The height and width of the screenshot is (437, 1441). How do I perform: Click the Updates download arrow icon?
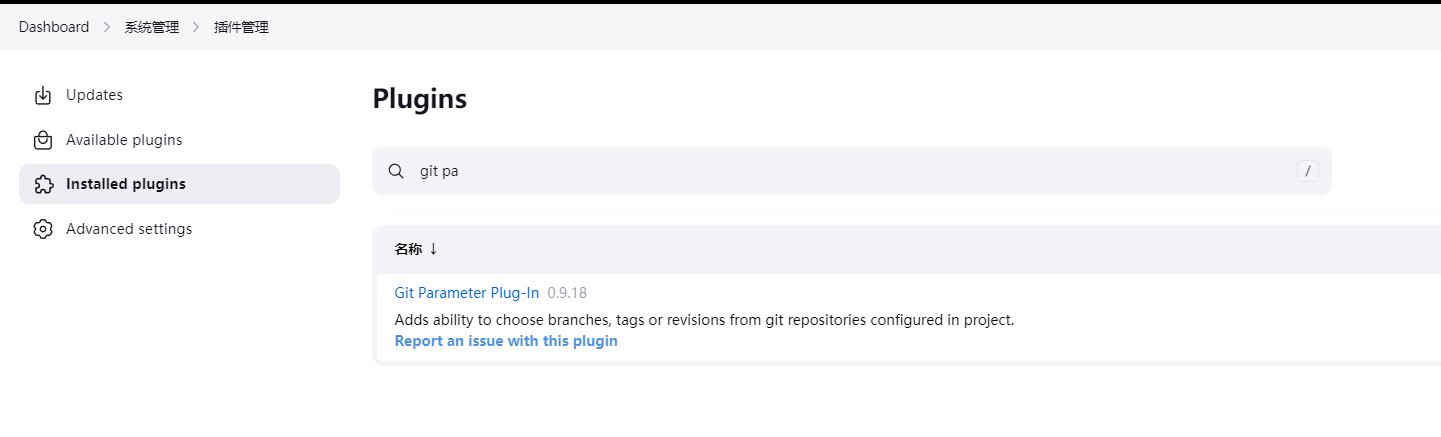click(x=42, y=95)
